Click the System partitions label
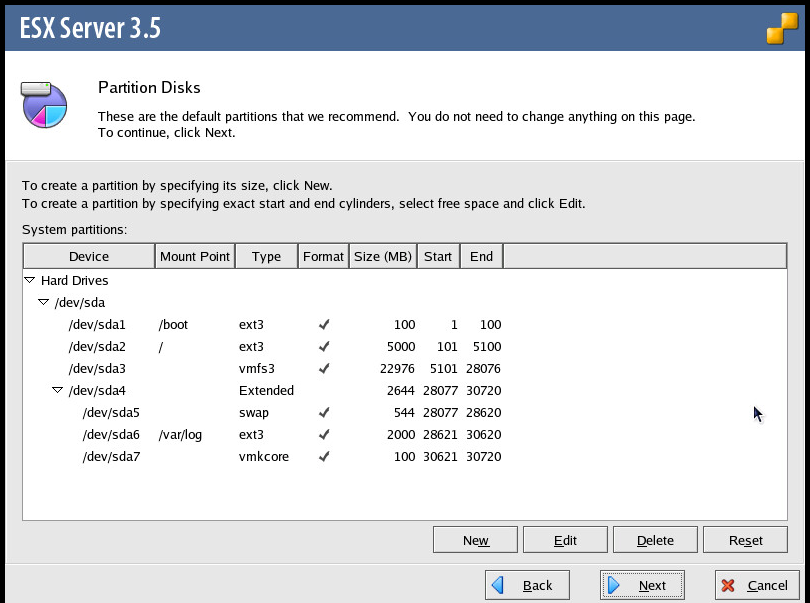Image resolution: width=810 pixels, height=603 pixels. pos(74,229)
